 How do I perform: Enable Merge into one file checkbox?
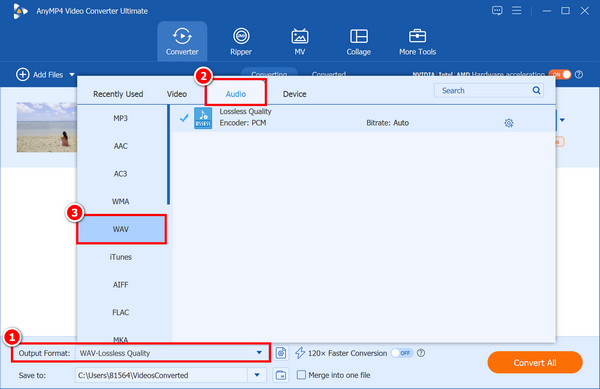[302, 374]
